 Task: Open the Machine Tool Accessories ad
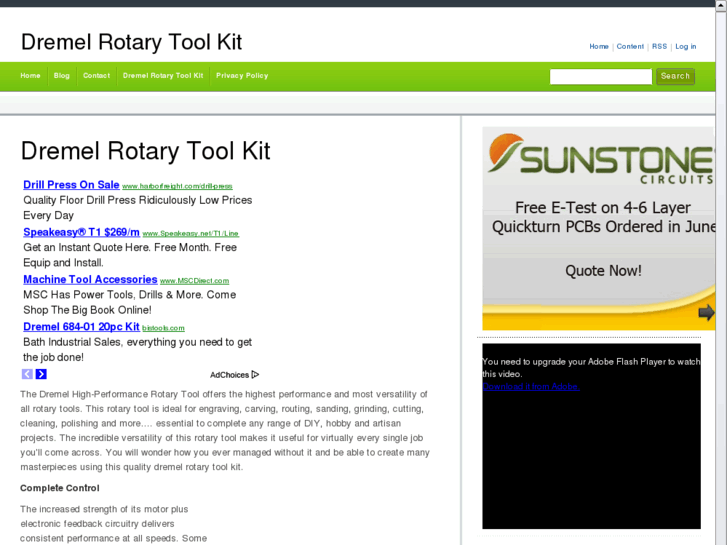tap(90, 279)
